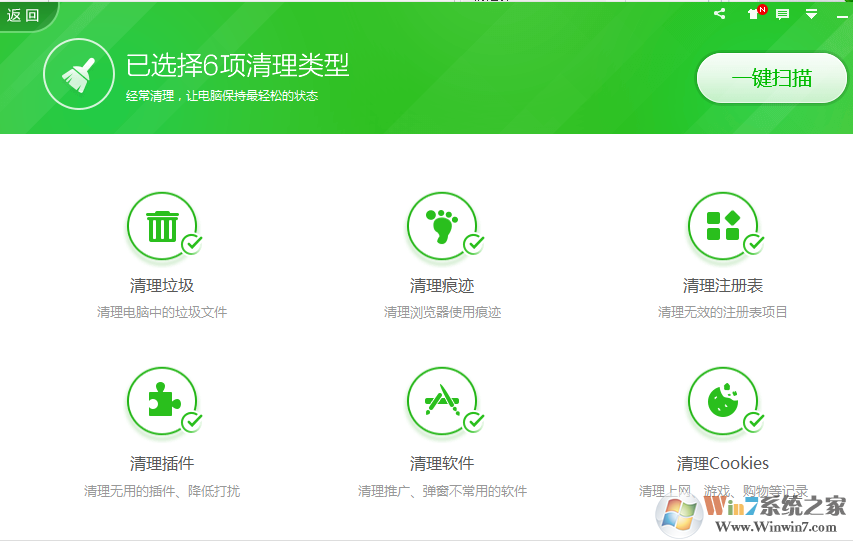Click the 清理Cookies label text
Screen dimensions: 853x541
723,464
